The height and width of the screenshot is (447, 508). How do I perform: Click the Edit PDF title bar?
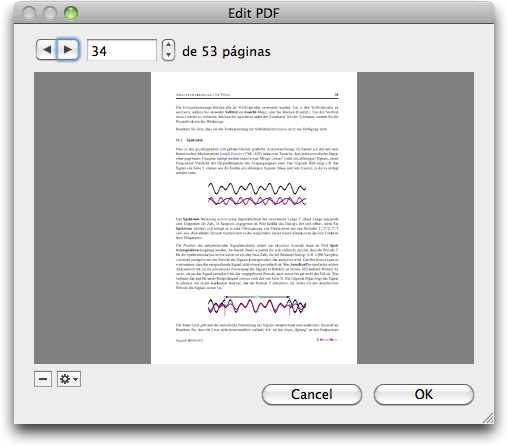click(254, 13)
